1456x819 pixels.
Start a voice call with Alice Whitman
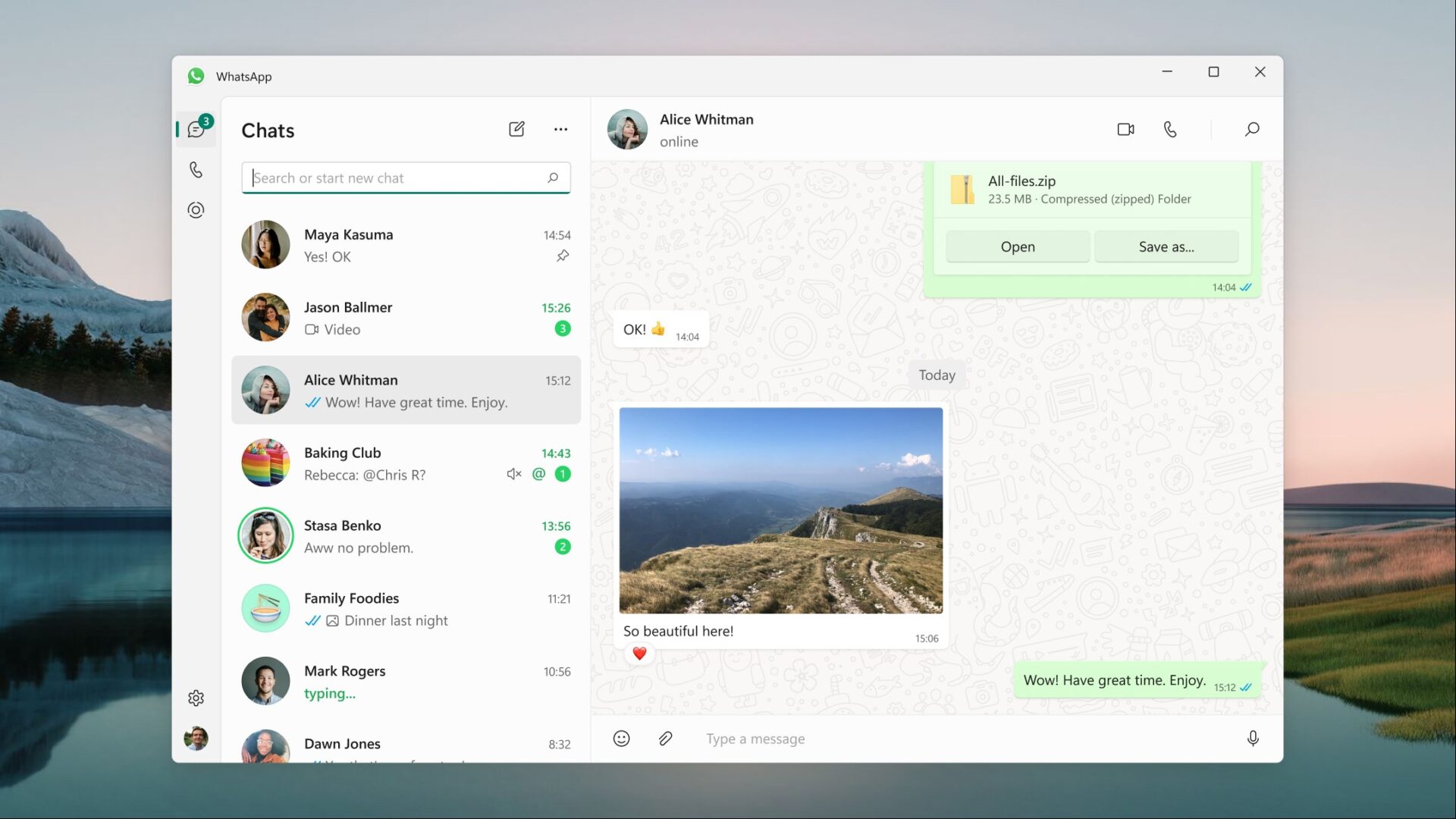(1170, 129)
